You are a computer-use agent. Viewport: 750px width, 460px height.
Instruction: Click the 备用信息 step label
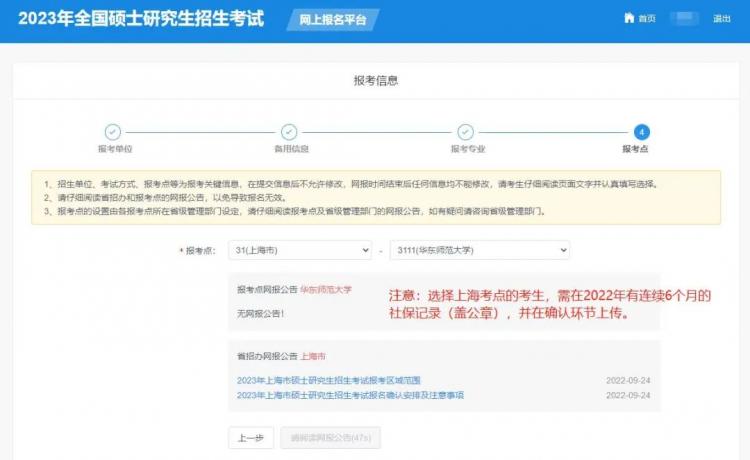[x=291, y=149]
